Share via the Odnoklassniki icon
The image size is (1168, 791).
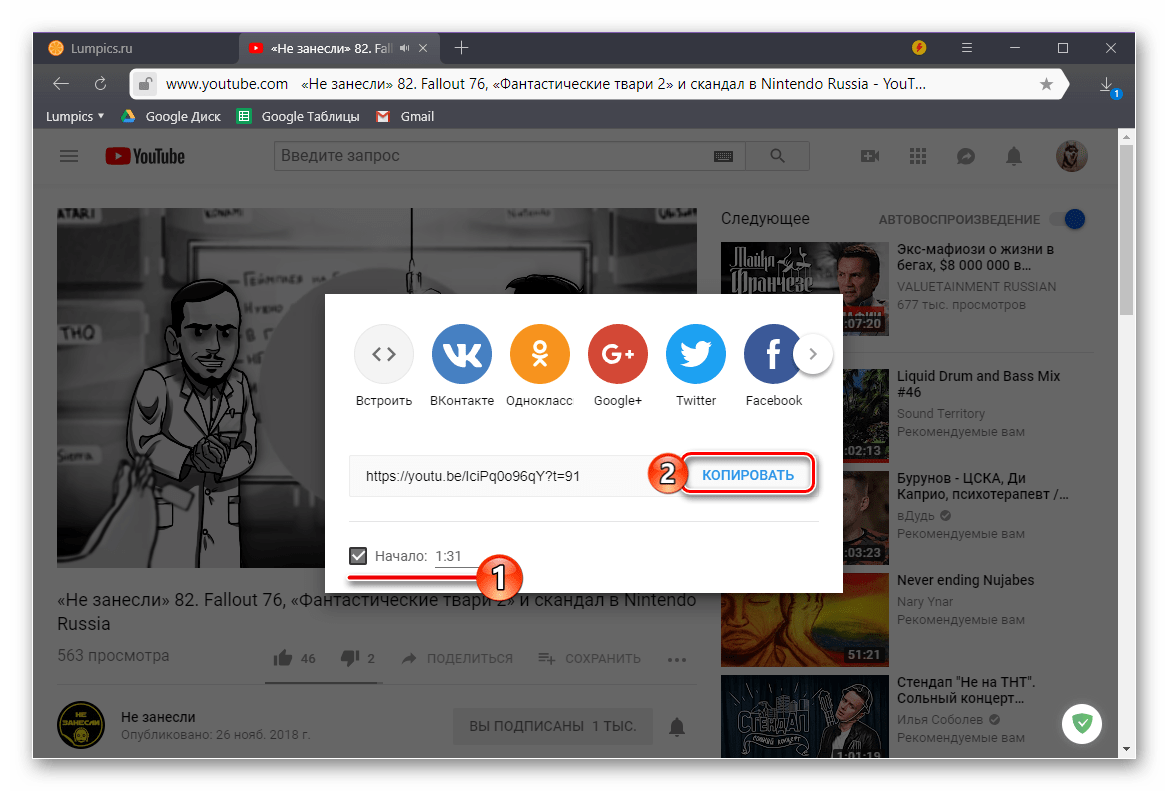(539, 354)
